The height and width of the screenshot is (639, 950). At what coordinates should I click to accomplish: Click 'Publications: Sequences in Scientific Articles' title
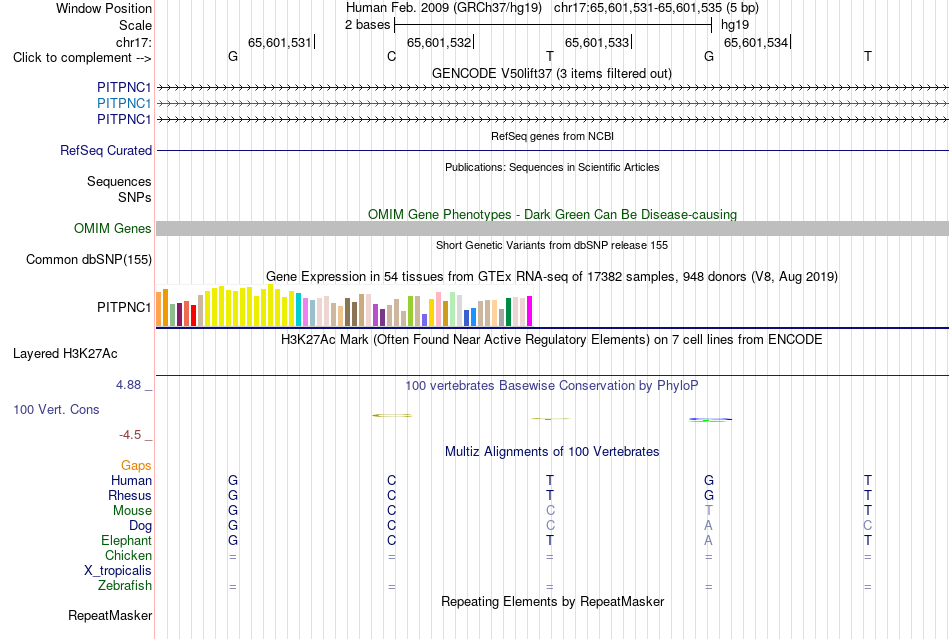pos(552,167)
